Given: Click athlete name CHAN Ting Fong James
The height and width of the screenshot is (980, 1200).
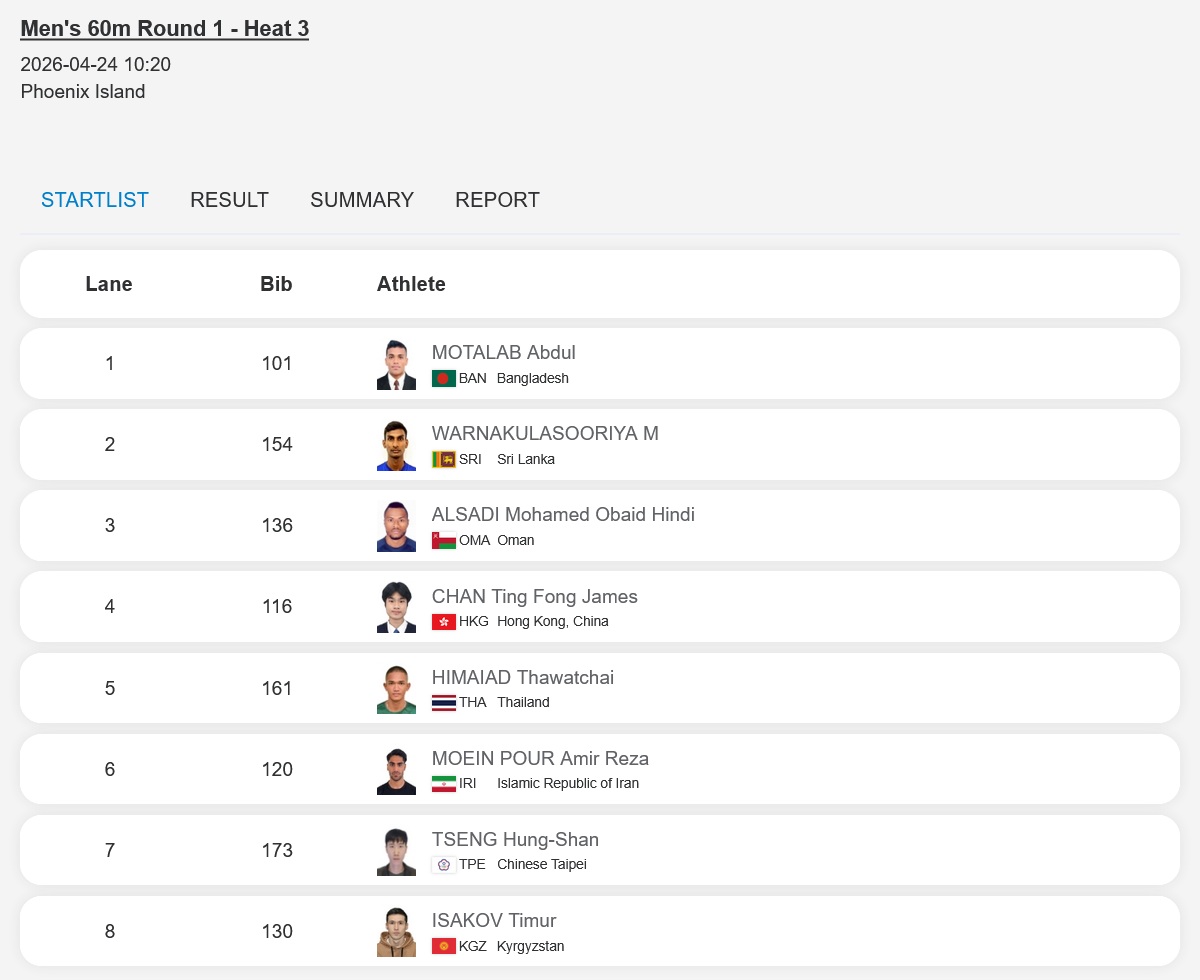Looking at the screenshot, I should pyautogui.click(x=534, y=597).
